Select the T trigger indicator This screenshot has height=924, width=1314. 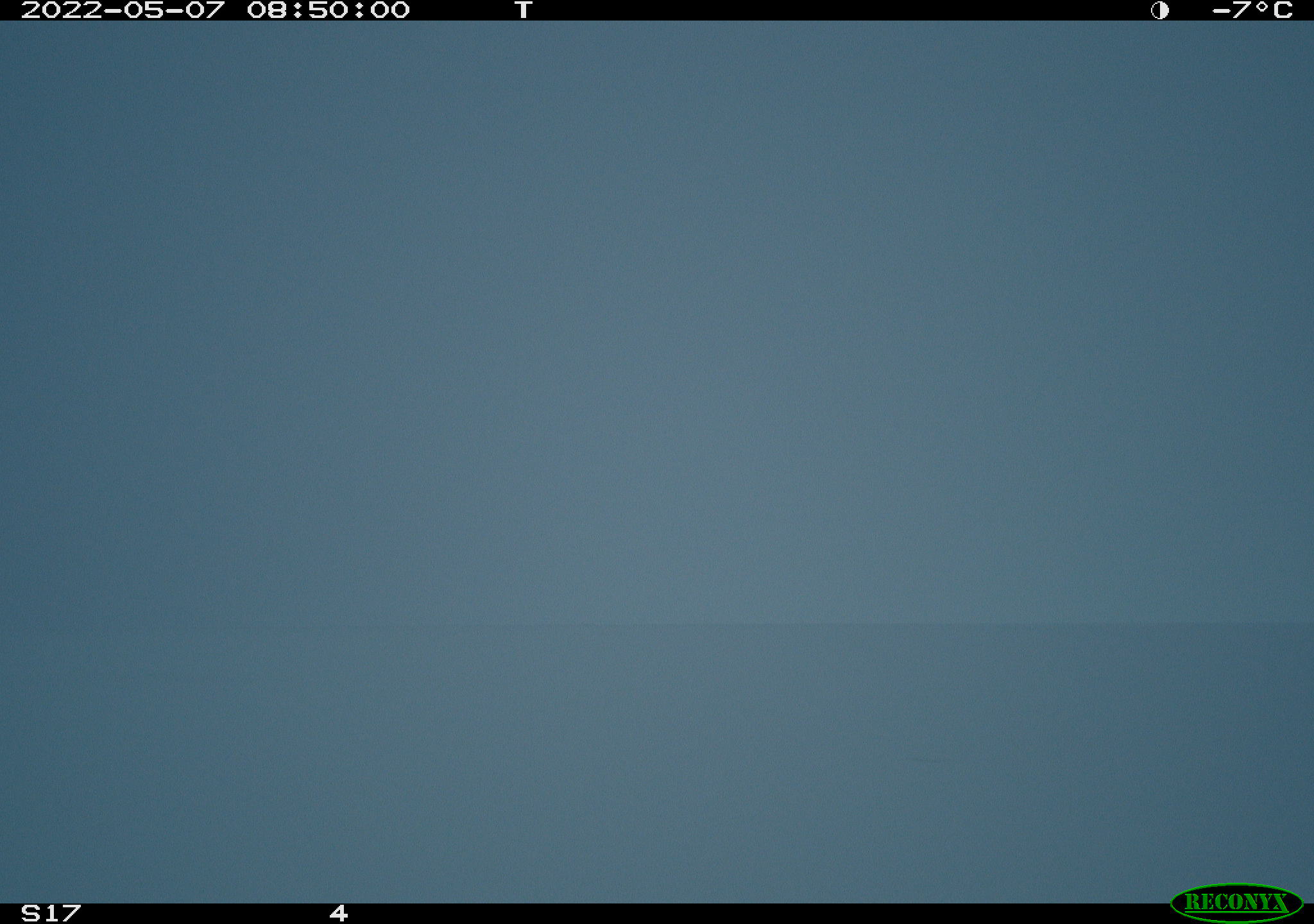pos(524,10)
